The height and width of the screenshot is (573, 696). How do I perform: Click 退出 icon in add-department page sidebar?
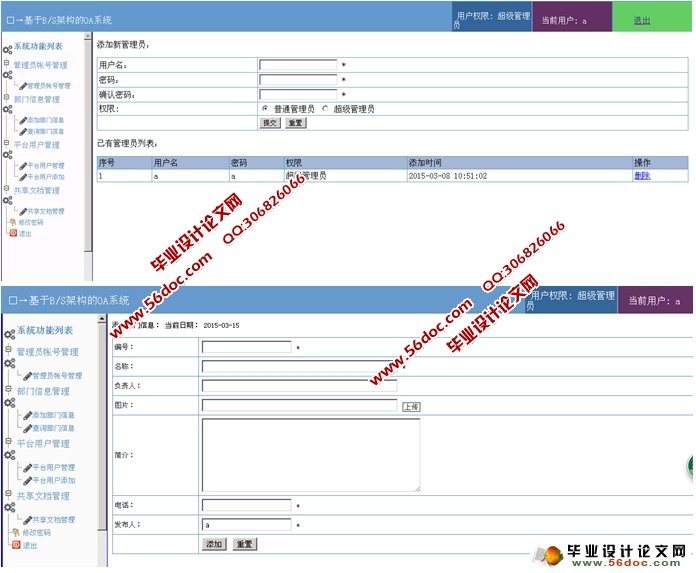click(x=16, y=545)
